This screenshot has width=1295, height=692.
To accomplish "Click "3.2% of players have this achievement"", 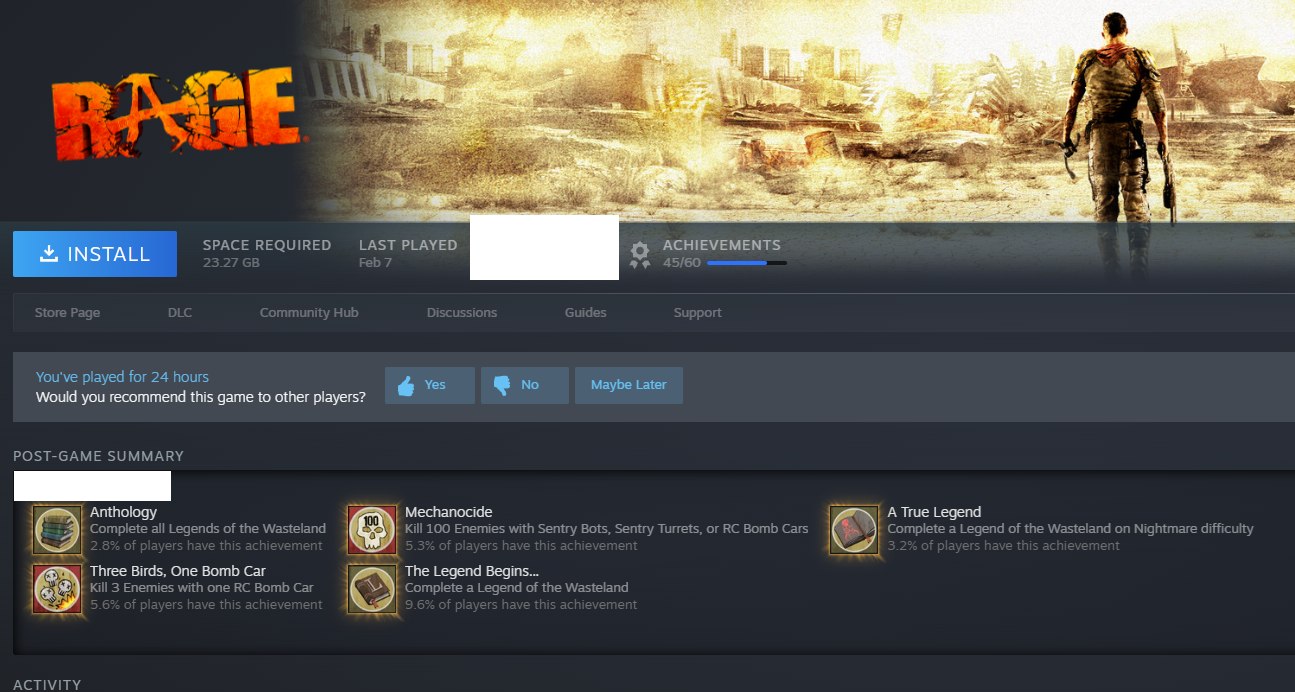I will tap(1003, 546).
